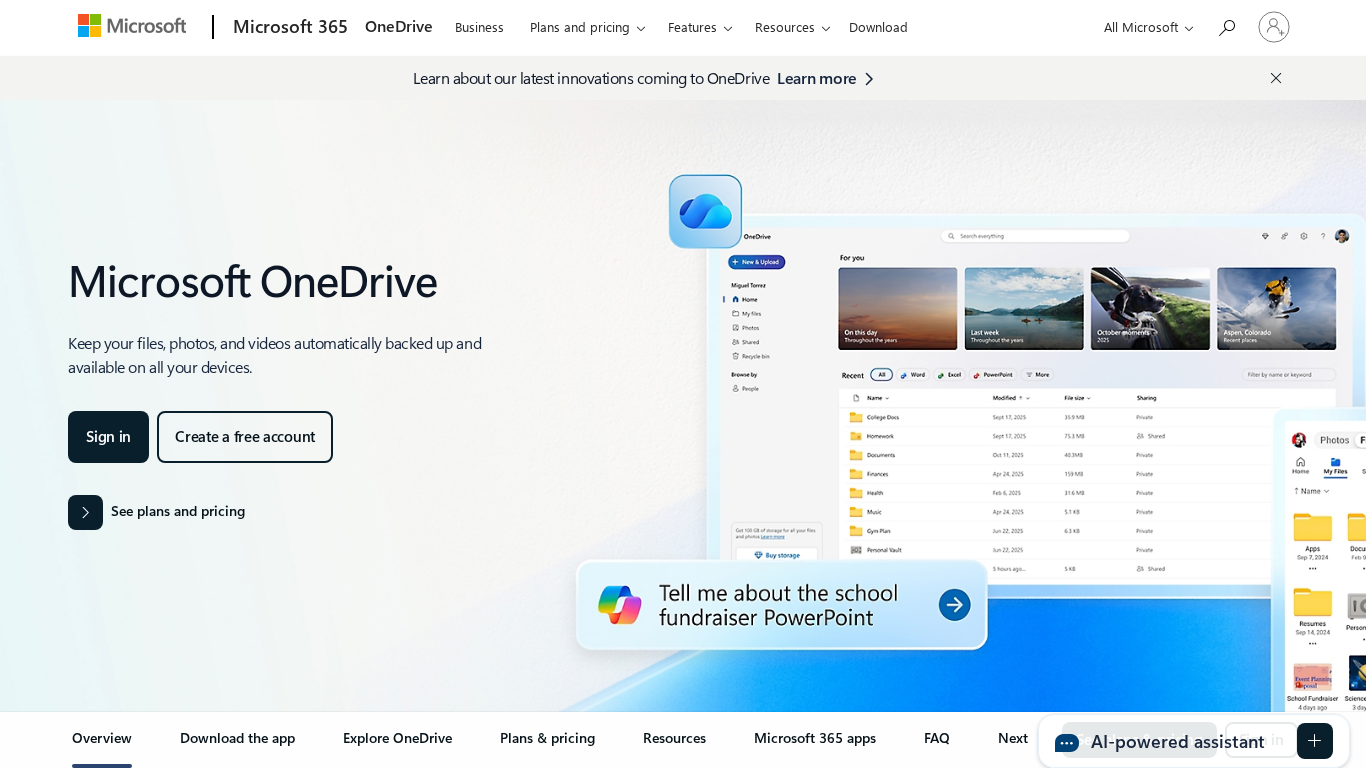The image size is (1366, 768).
Task: Select Download in the top navigation
Action: pos(878,27)
